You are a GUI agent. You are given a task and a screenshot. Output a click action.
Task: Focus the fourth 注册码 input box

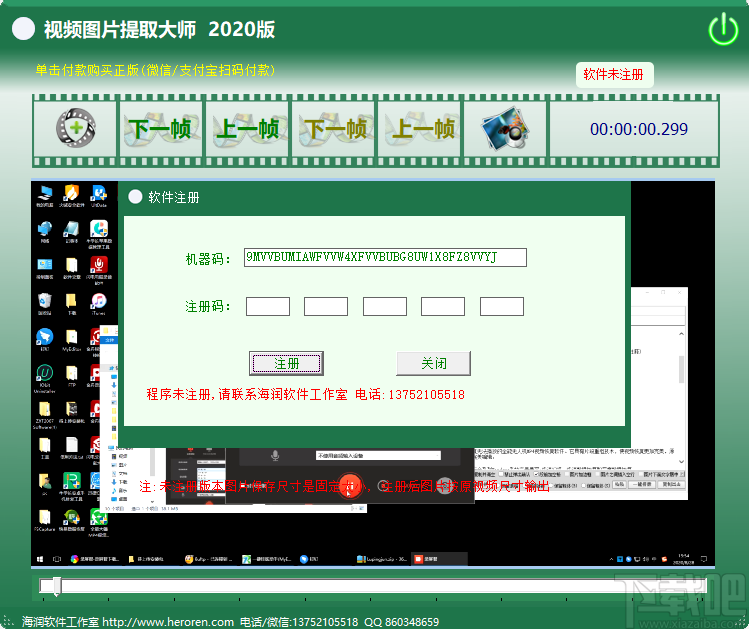(x=443, y=306)
